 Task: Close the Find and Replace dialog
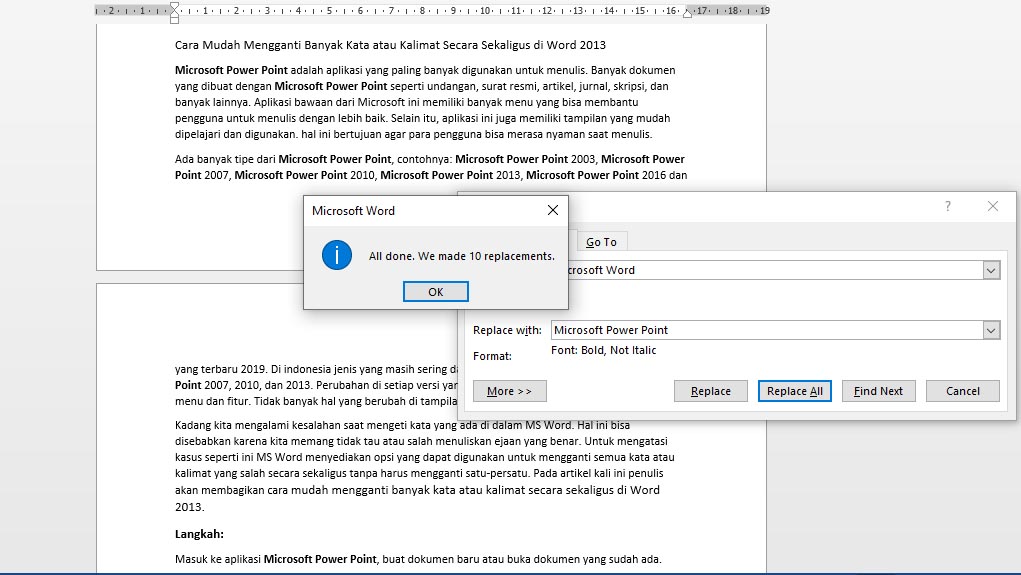(x=992, y=206)
